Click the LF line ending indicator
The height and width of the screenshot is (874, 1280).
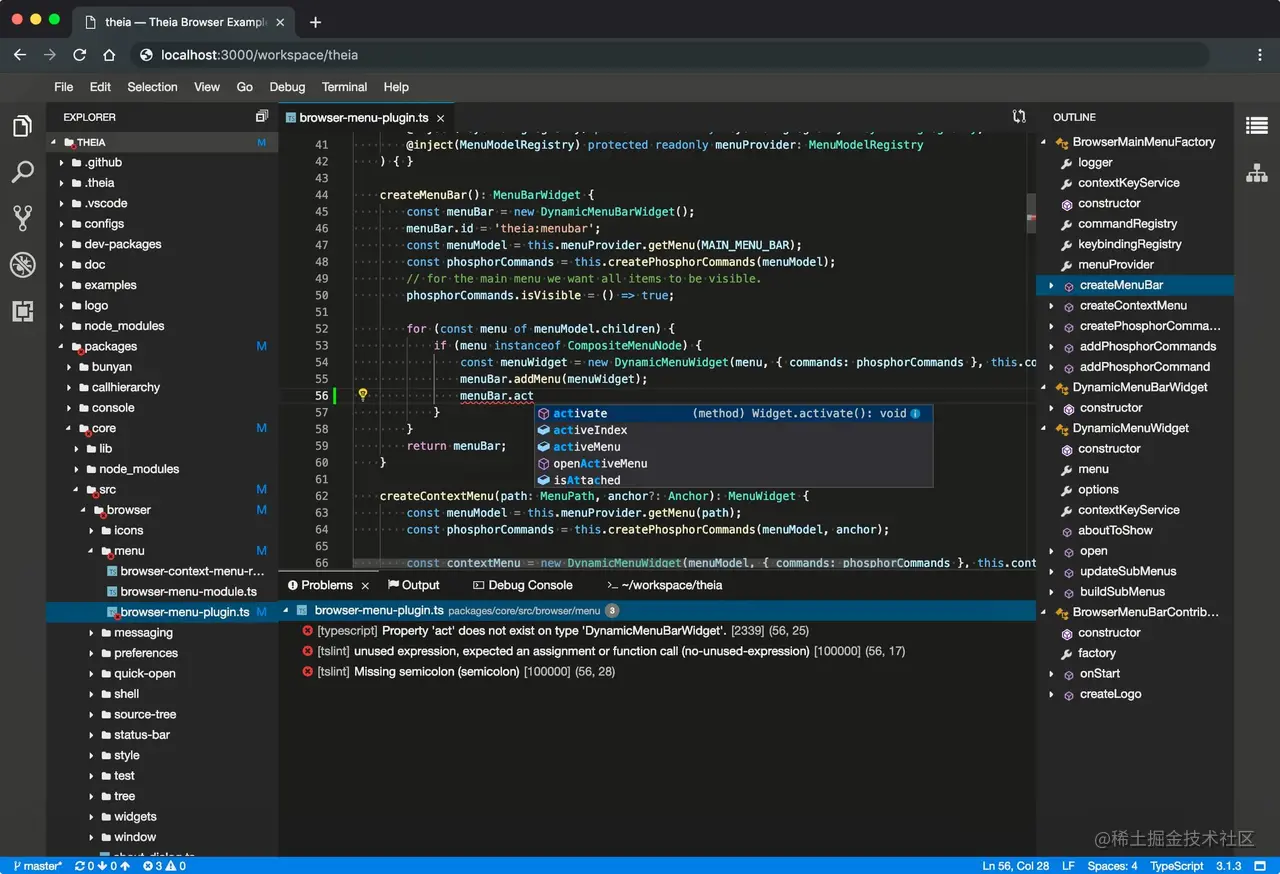[x=1068, y=866]
